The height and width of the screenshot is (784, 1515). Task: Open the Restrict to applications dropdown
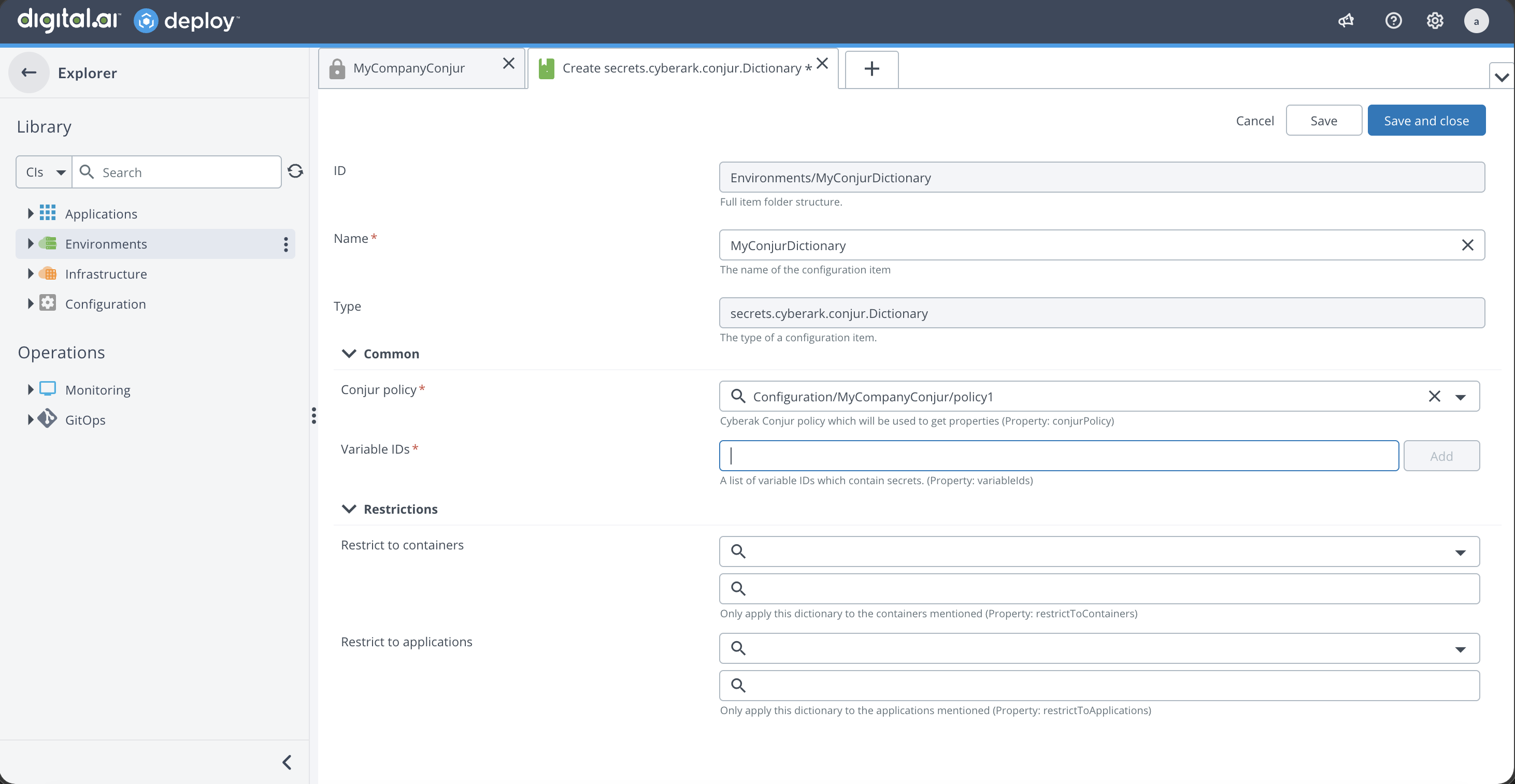point(1460,649)
